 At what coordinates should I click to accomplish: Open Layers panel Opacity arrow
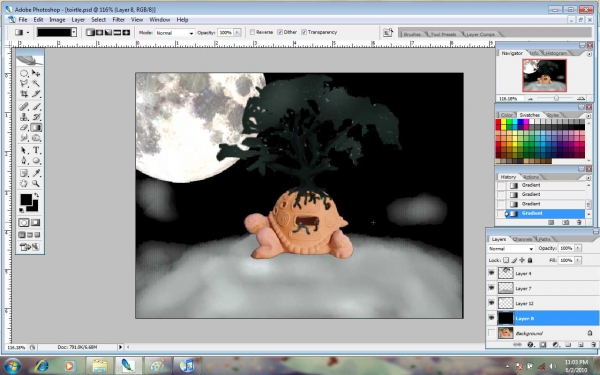[578, 248]
